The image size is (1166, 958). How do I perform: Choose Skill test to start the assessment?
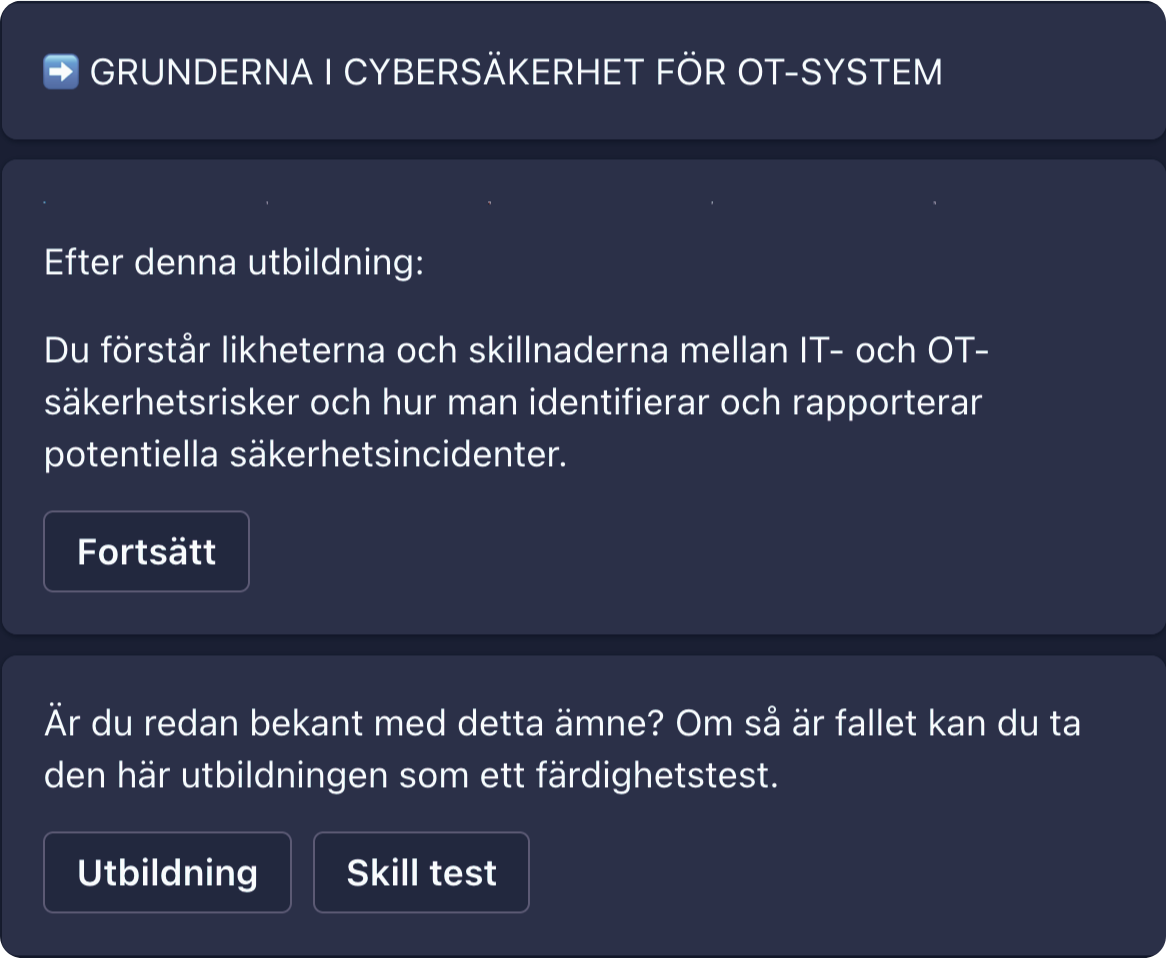tap(421, 872)
